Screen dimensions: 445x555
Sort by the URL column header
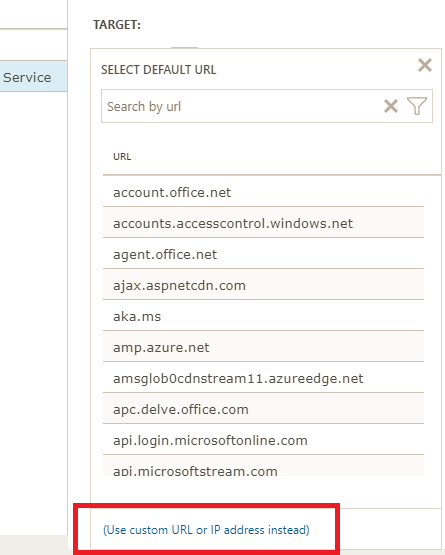click(x=122, y=156)
